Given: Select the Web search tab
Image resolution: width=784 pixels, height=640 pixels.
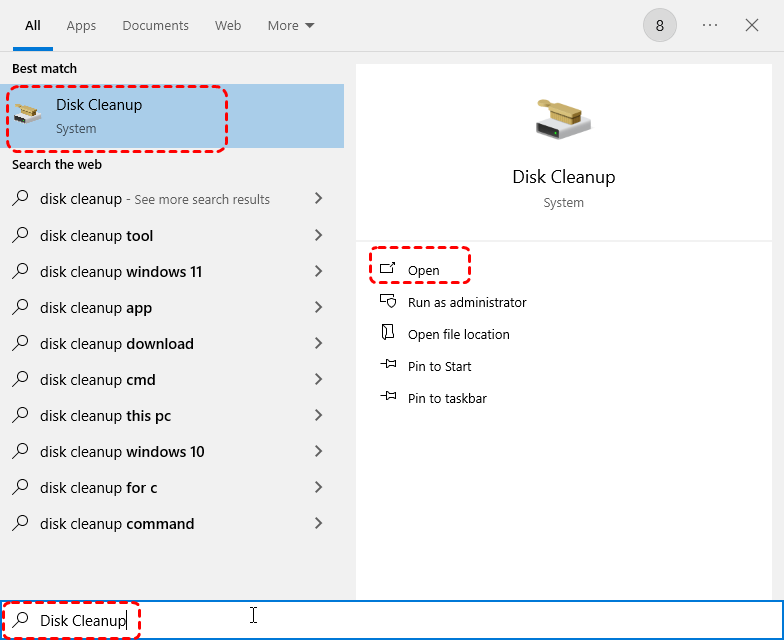Looking at the screenshot, I should click(x=228, y=25).
